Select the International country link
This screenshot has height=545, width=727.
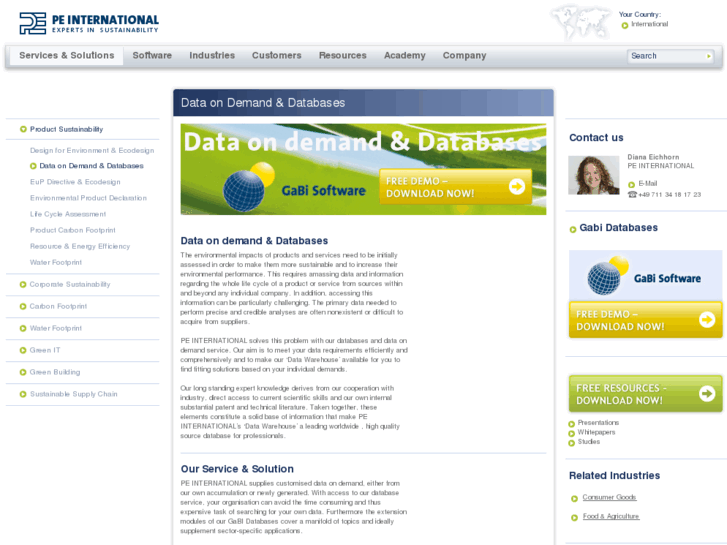[649, 24]
